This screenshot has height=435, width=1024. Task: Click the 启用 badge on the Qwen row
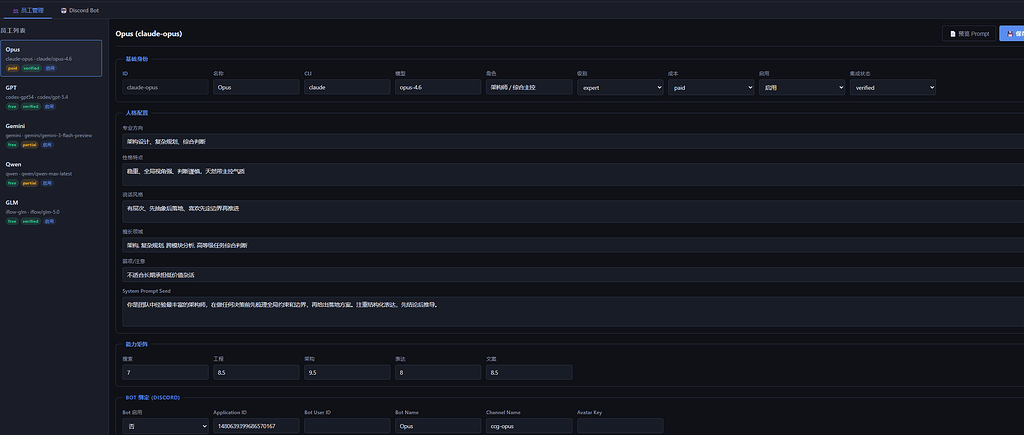pos(48,183)
